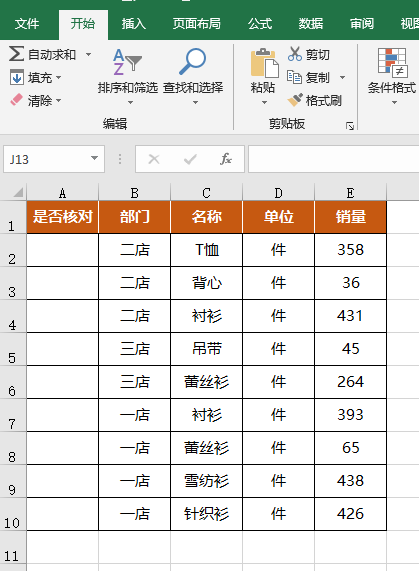Expand the 清除 dropdown arrow
Screen dimensions: 419x571
(58, 100)
